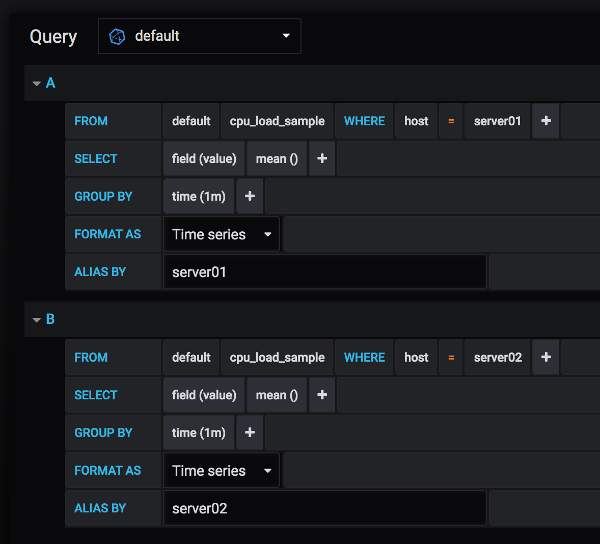Add a WHERE condition in query A
This screenshot has width=600, height=544.
coord(546,121)
